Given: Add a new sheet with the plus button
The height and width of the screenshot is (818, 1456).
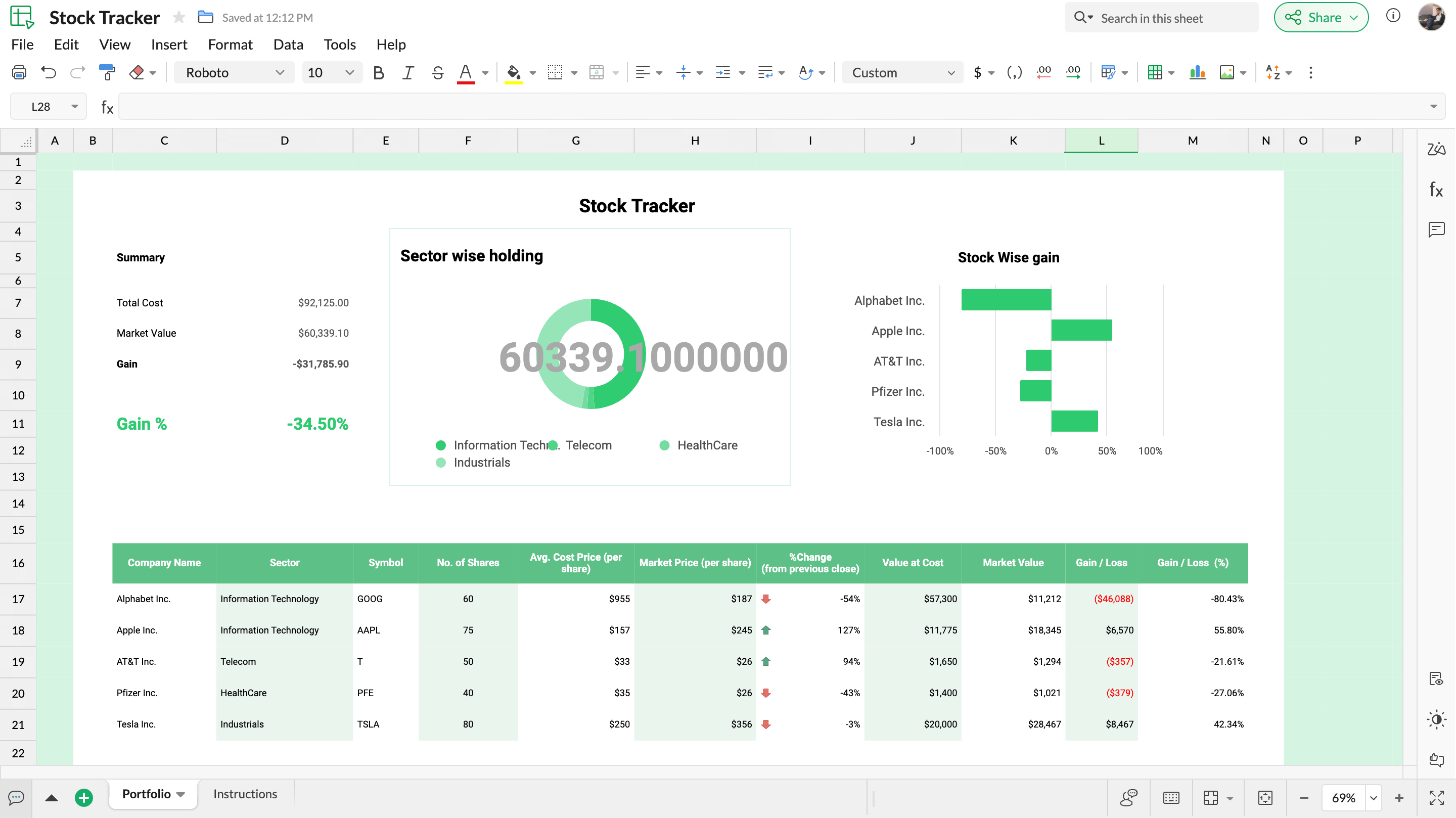Looking at the screenshot, I should (84, 797).
